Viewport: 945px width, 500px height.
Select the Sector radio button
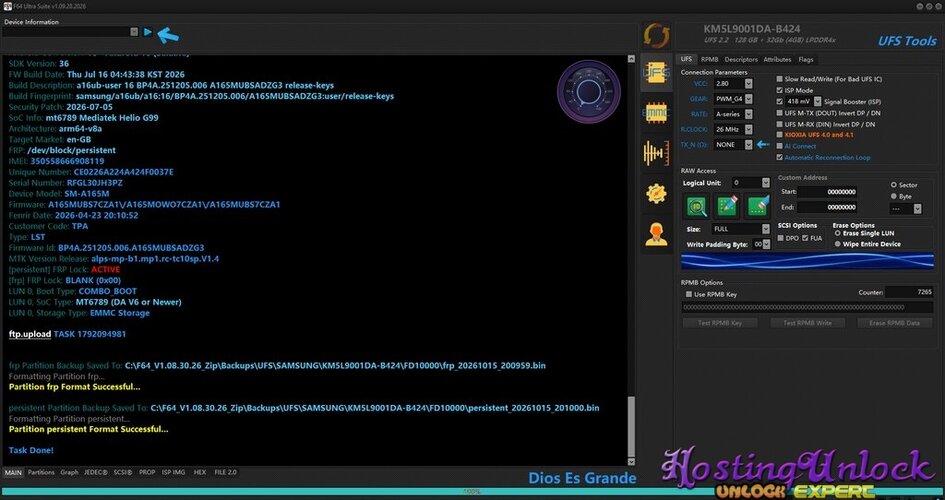(894, 185)
